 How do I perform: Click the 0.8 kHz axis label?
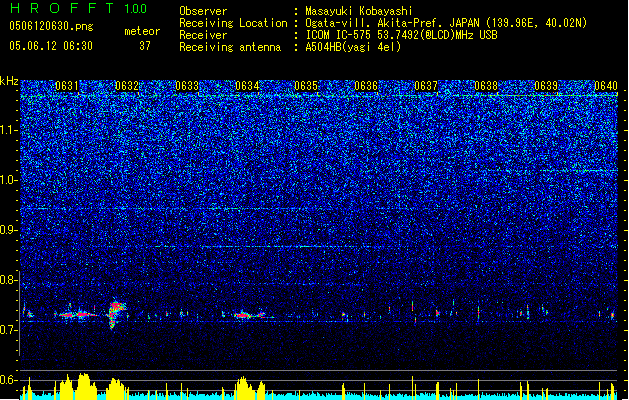point(8,280)
